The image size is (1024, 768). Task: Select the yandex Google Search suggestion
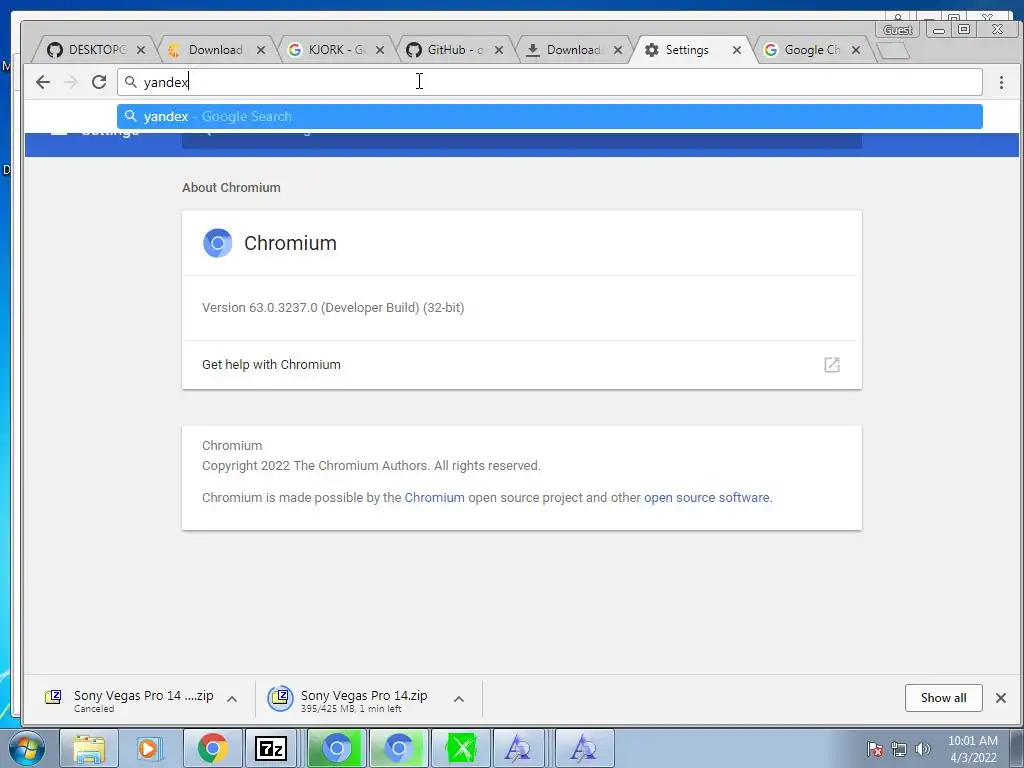point(550,116)
